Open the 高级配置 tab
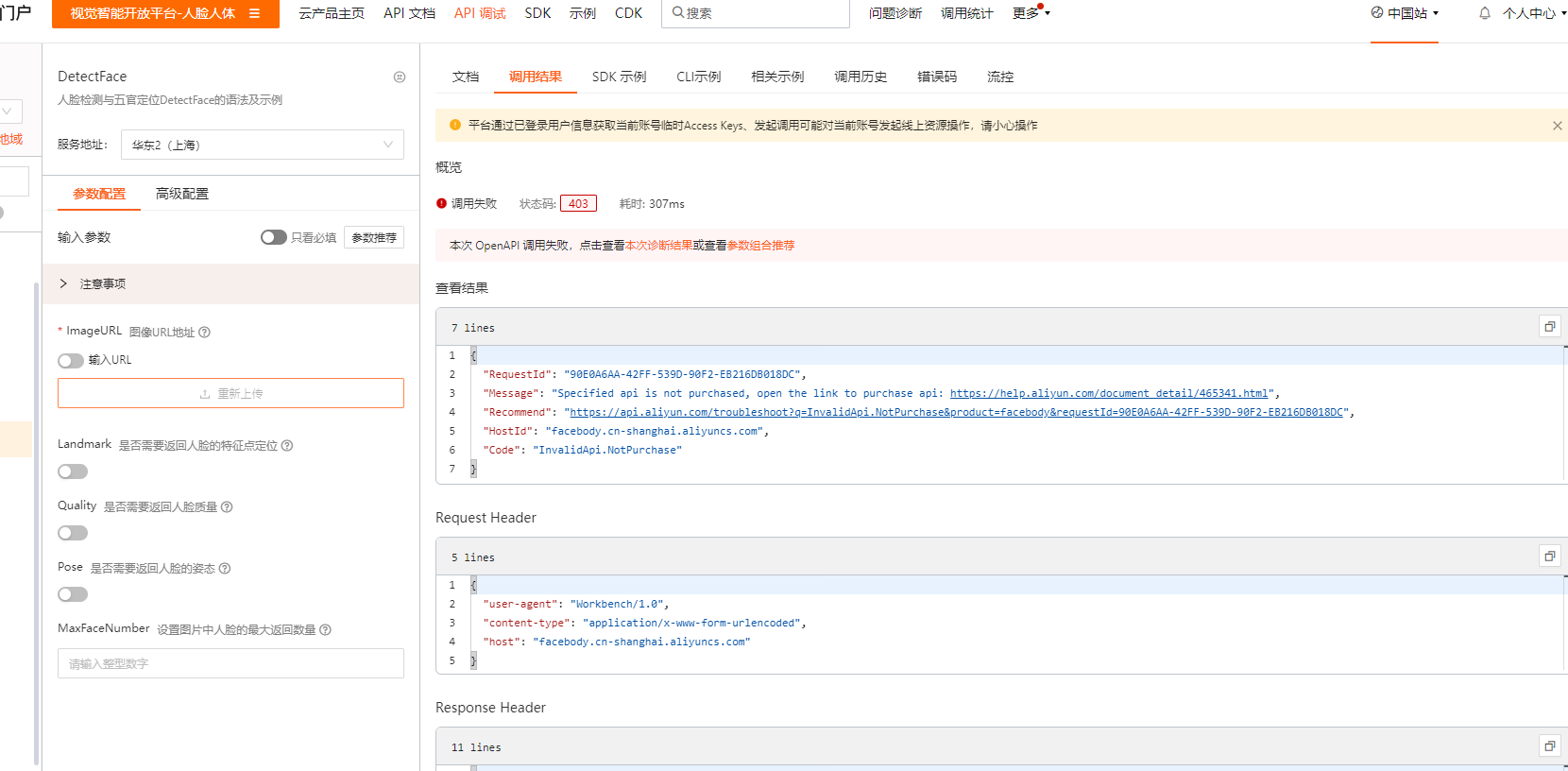The width and height of the screenshot is (1568, 771). click(x=182, y=194)
